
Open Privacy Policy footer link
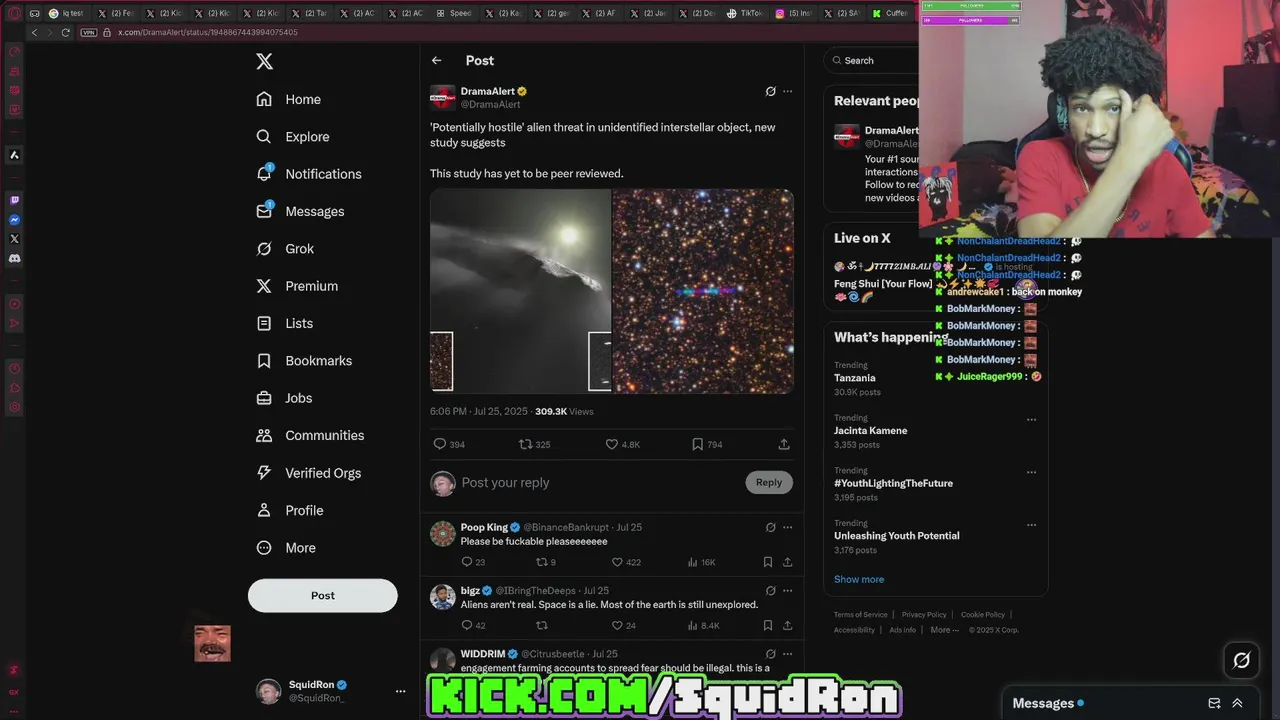924,615
